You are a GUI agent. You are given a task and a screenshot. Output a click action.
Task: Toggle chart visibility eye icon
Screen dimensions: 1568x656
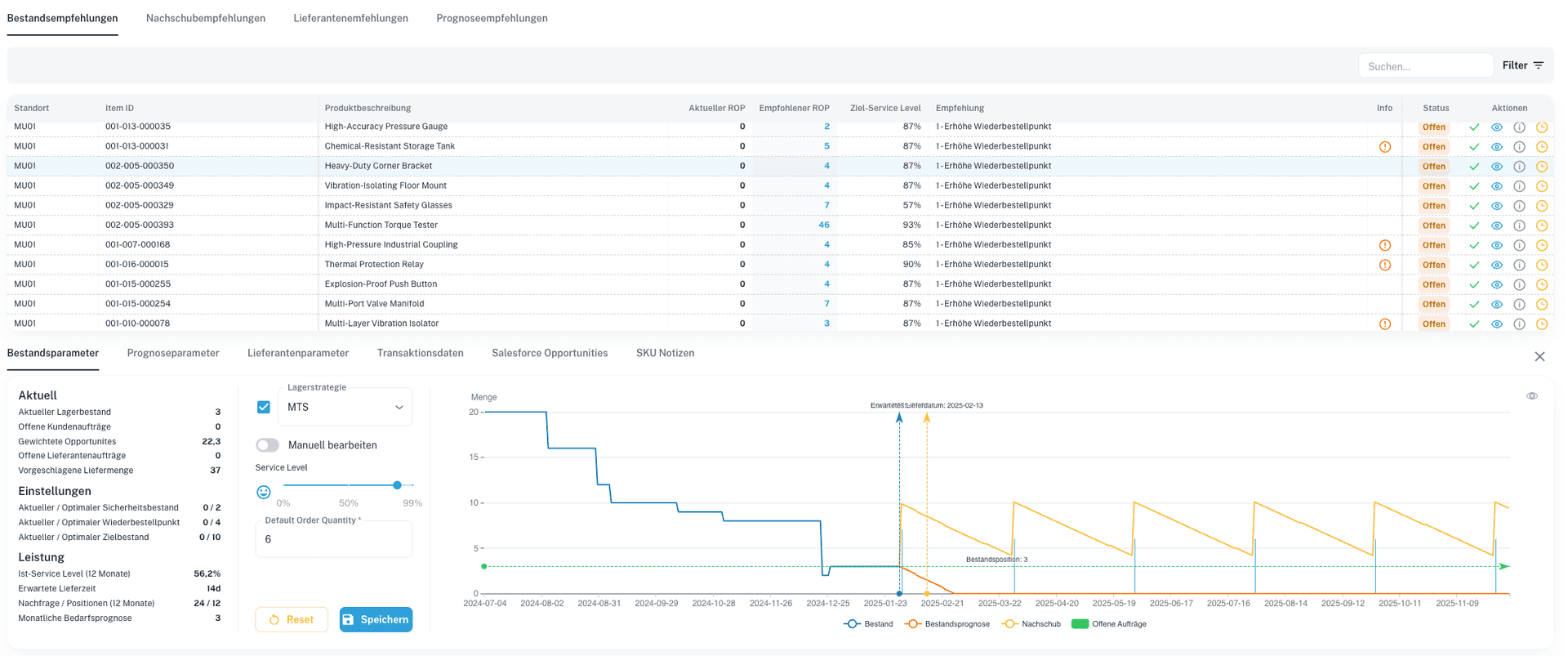pos(1531,396)
